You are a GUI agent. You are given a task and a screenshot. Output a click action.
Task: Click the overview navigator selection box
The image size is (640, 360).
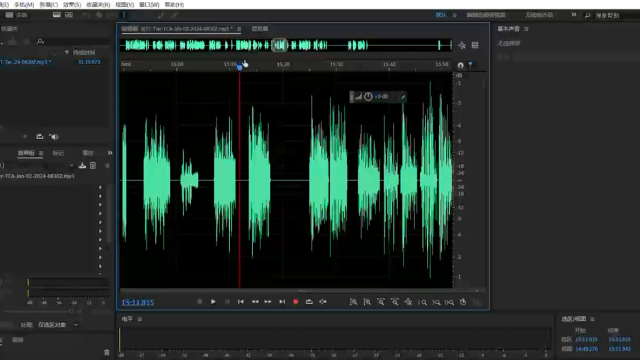coord(280,45)
